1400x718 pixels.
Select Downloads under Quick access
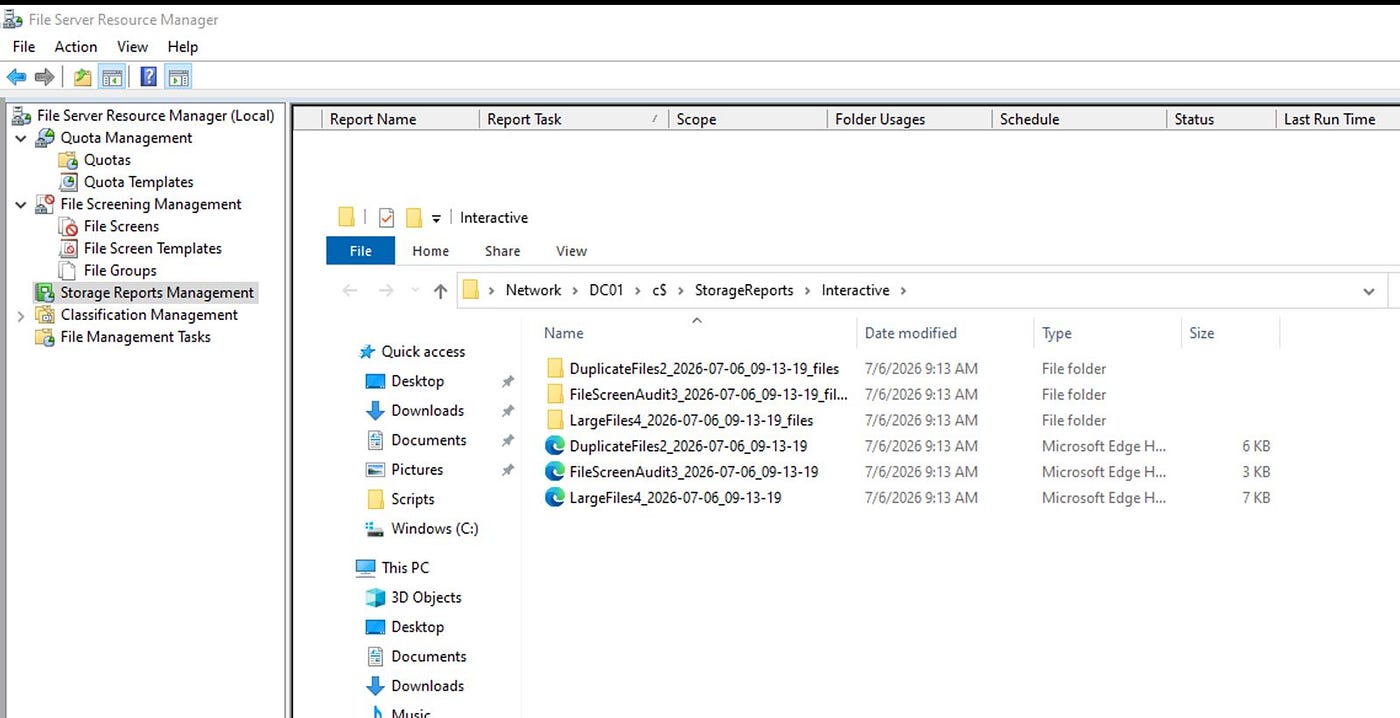click(427, 410)
